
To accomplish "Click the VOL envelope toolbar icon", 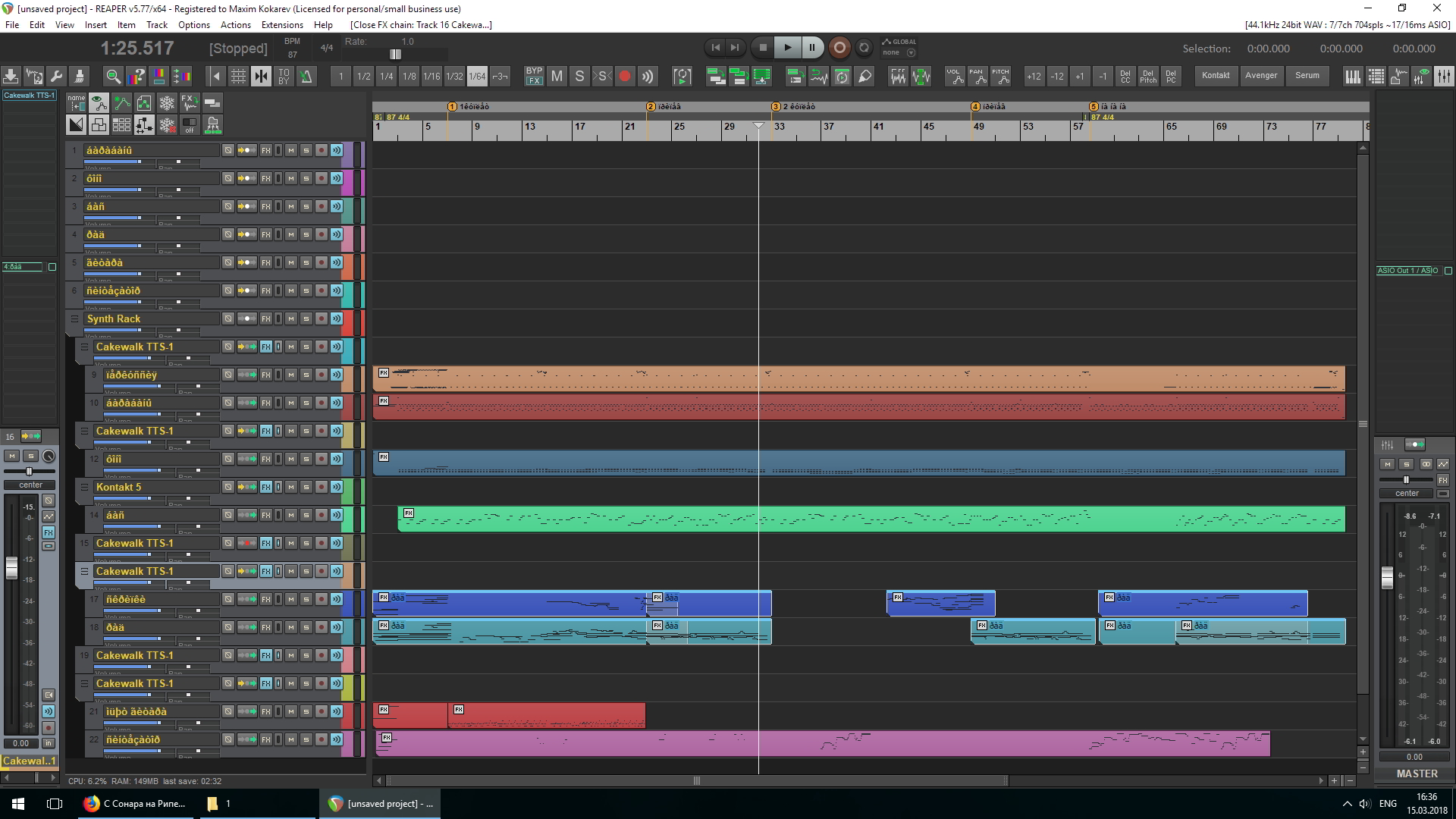I will (x=954, y=76).
